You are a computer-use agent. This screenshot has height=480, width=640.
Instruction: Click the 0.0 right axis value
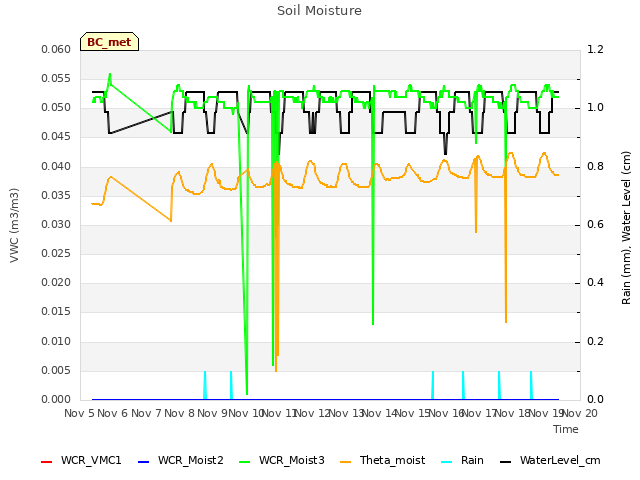[595, 400]
